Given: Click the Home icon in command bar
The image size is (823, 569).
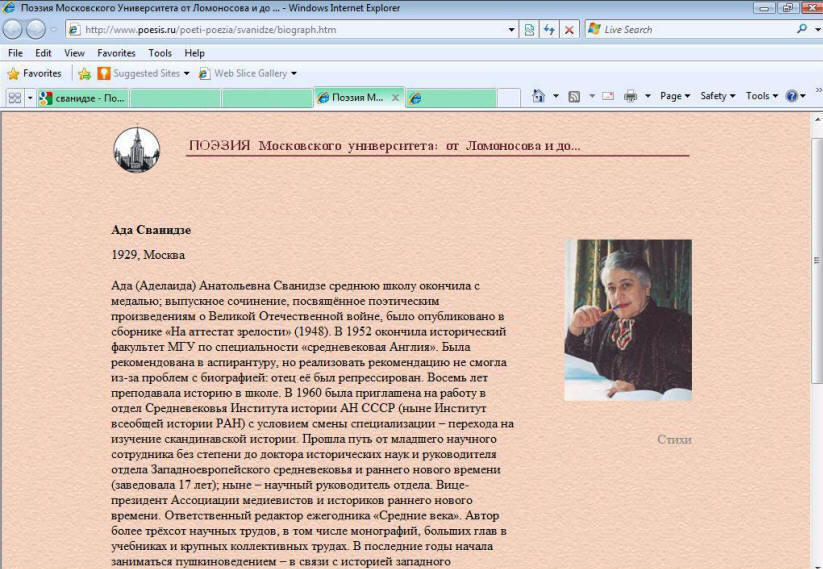Looking at the screenshot, I should coord(538,96).
